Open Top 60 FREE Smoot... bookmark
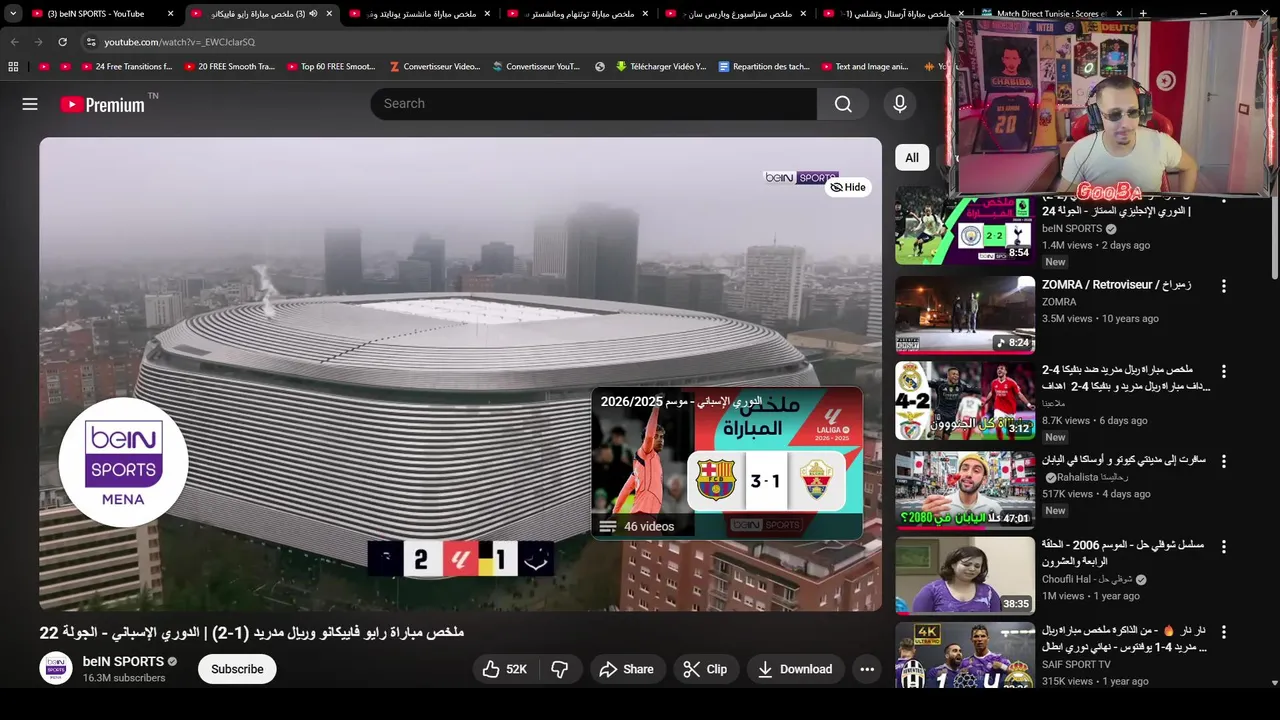 331,67
